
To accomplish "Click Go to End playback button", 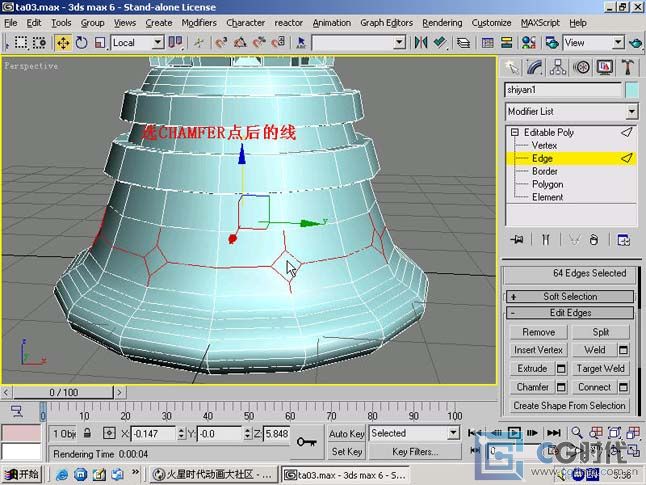I will click(x=553, y=433).
